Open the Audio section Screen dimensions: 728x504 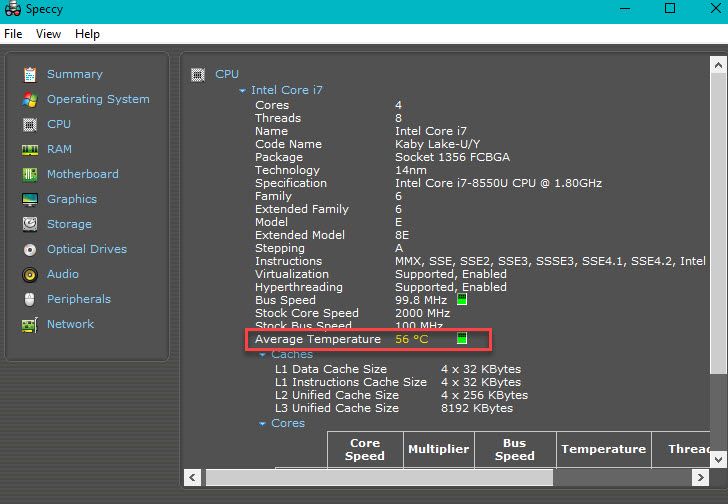coord(63,274)
